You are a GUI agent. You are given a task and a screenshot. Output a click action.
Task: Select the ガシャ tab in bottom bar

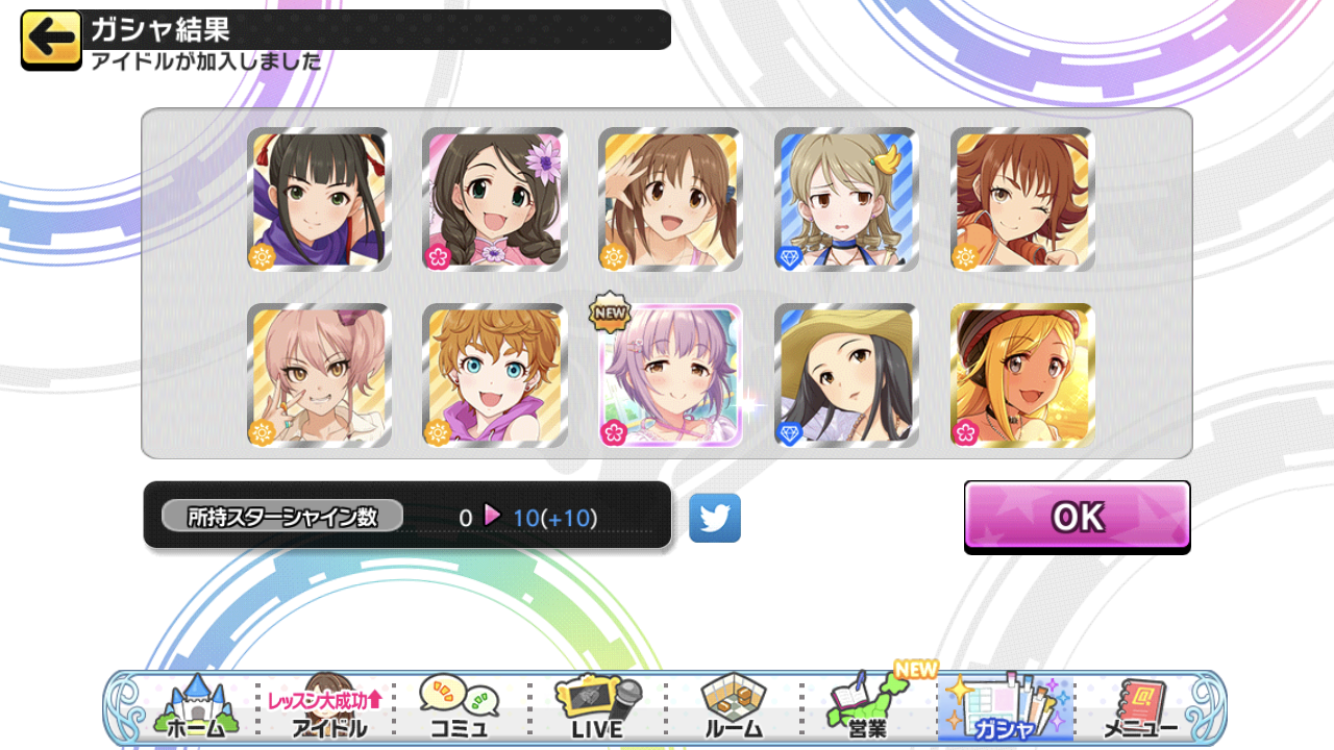(x=1005, y=707)
